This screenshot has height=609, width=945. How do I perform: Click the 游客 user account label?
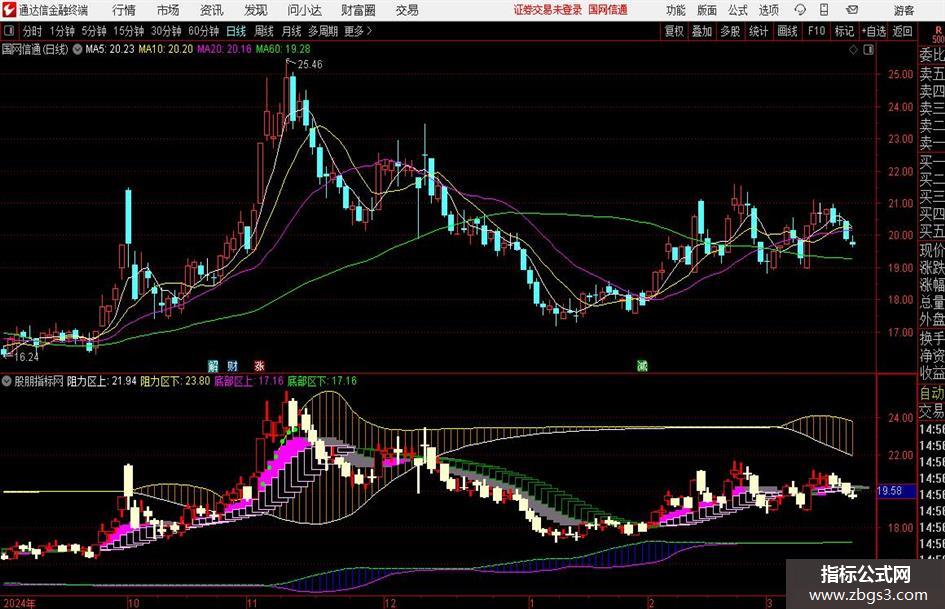tap(903, 10)
